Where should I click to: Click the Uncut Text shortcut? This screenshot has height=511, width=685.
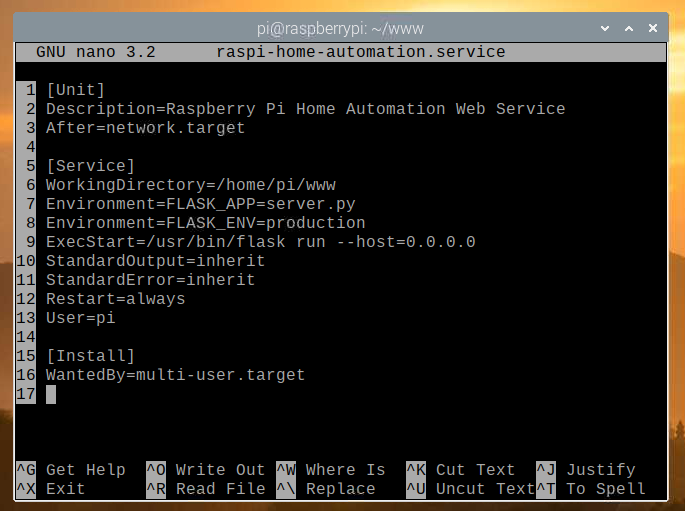click(485, 489)
